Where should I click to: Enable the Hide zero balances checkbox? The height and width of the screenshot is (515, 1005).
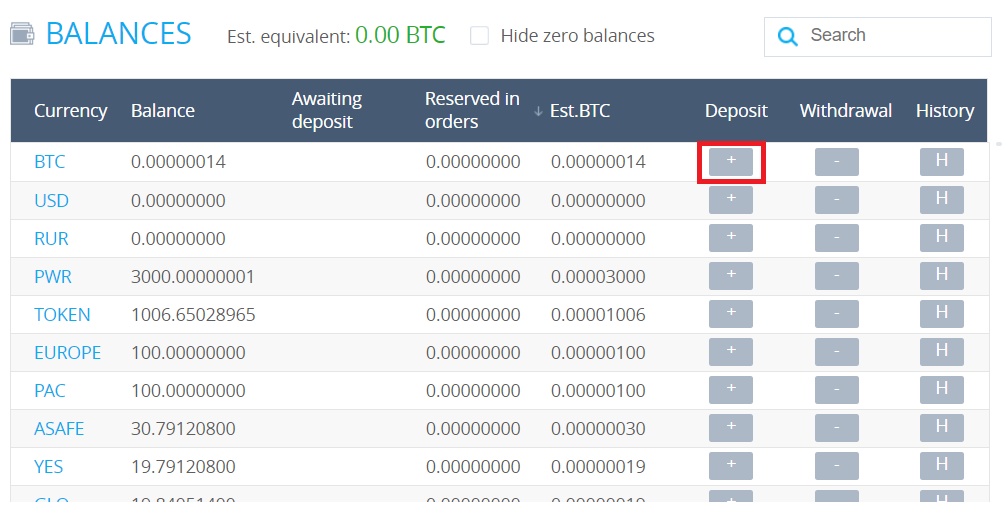480,36
